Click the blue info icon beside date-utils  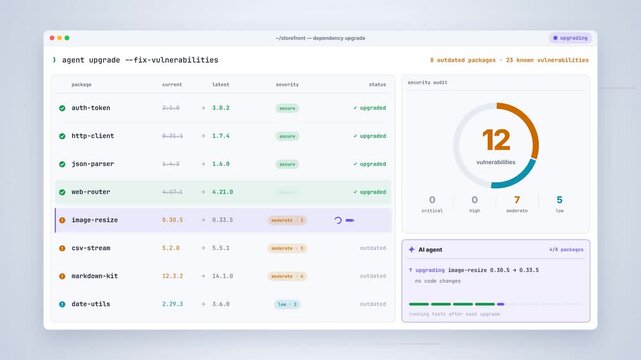pos(62,304)
